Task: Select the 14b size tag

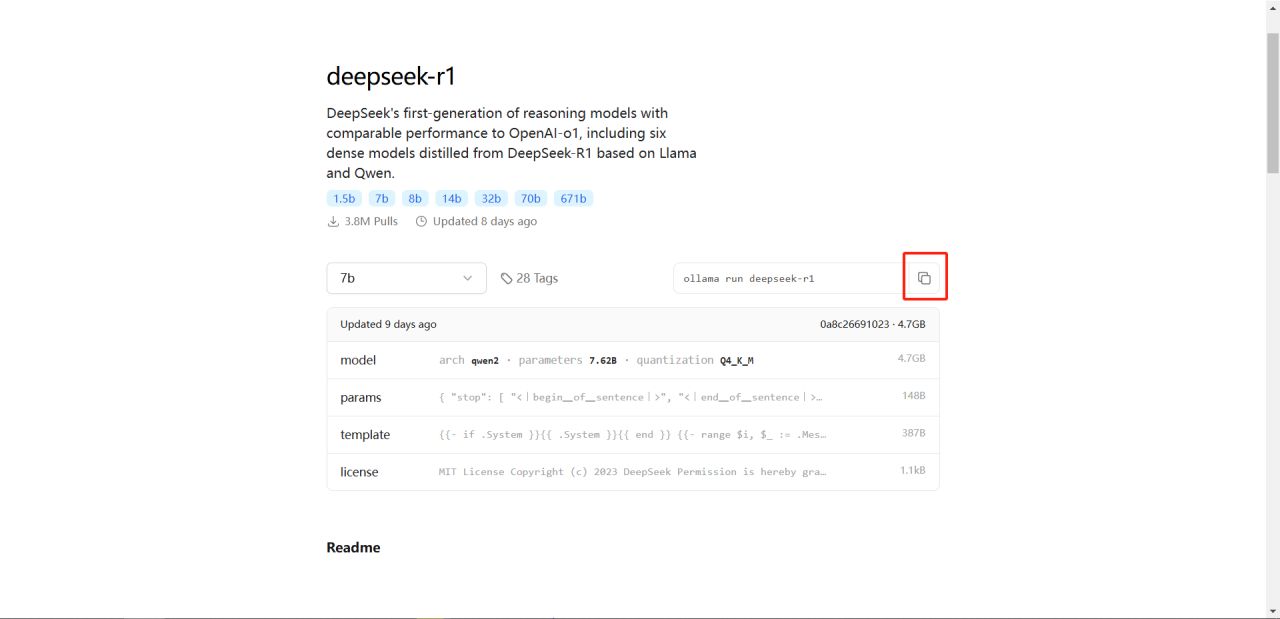Action: (452, 199)
